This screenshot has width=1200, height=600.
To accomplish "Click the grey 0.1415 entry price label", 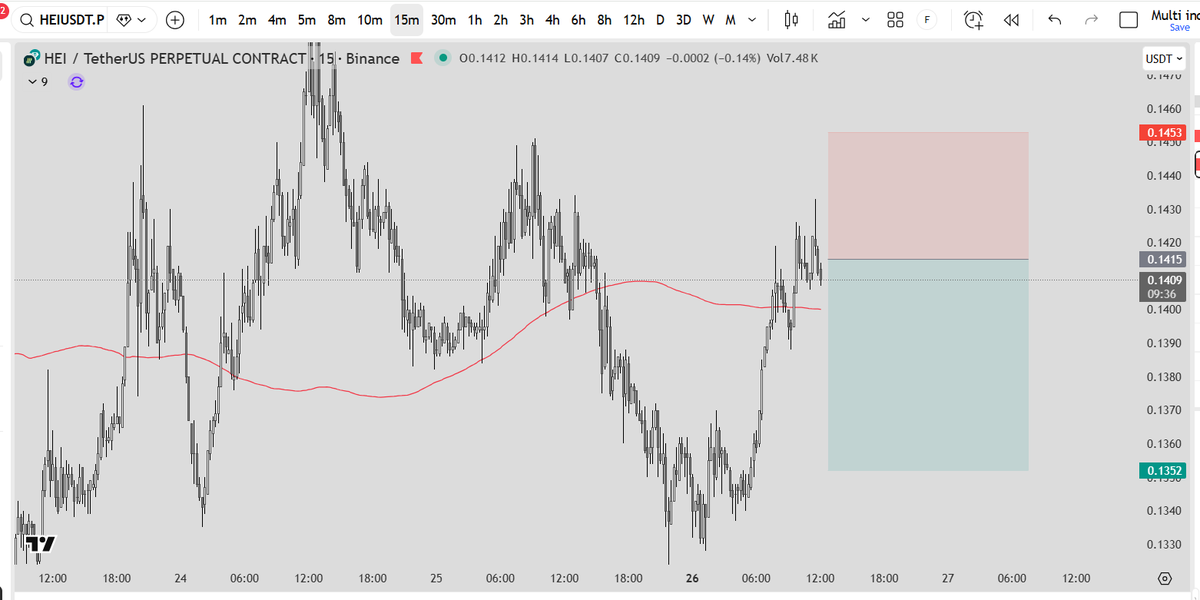I will pyautogui.click(x=1161, y=260).
